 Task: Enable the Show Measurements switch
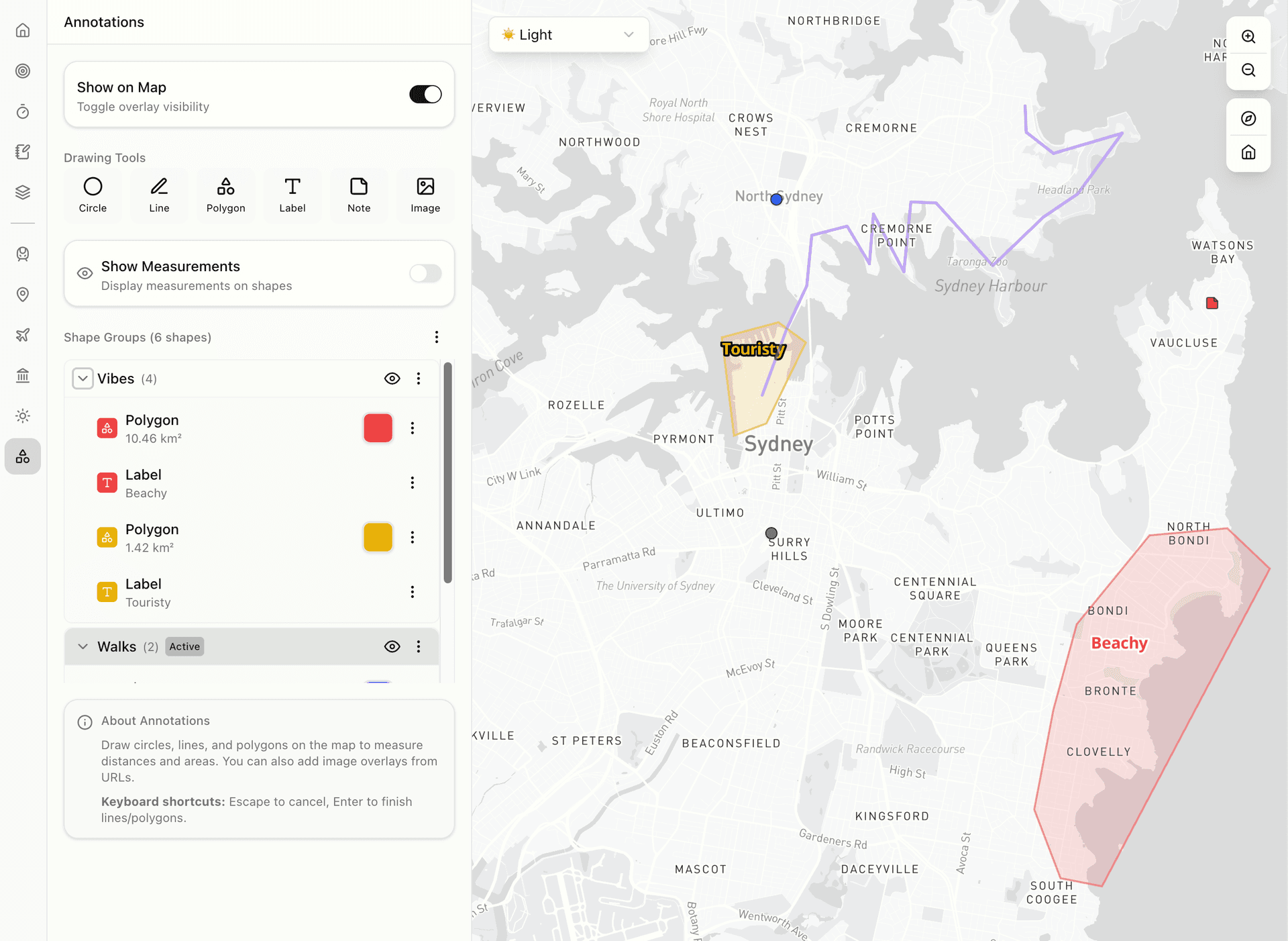pyautogui.click(x=425, y=273)
